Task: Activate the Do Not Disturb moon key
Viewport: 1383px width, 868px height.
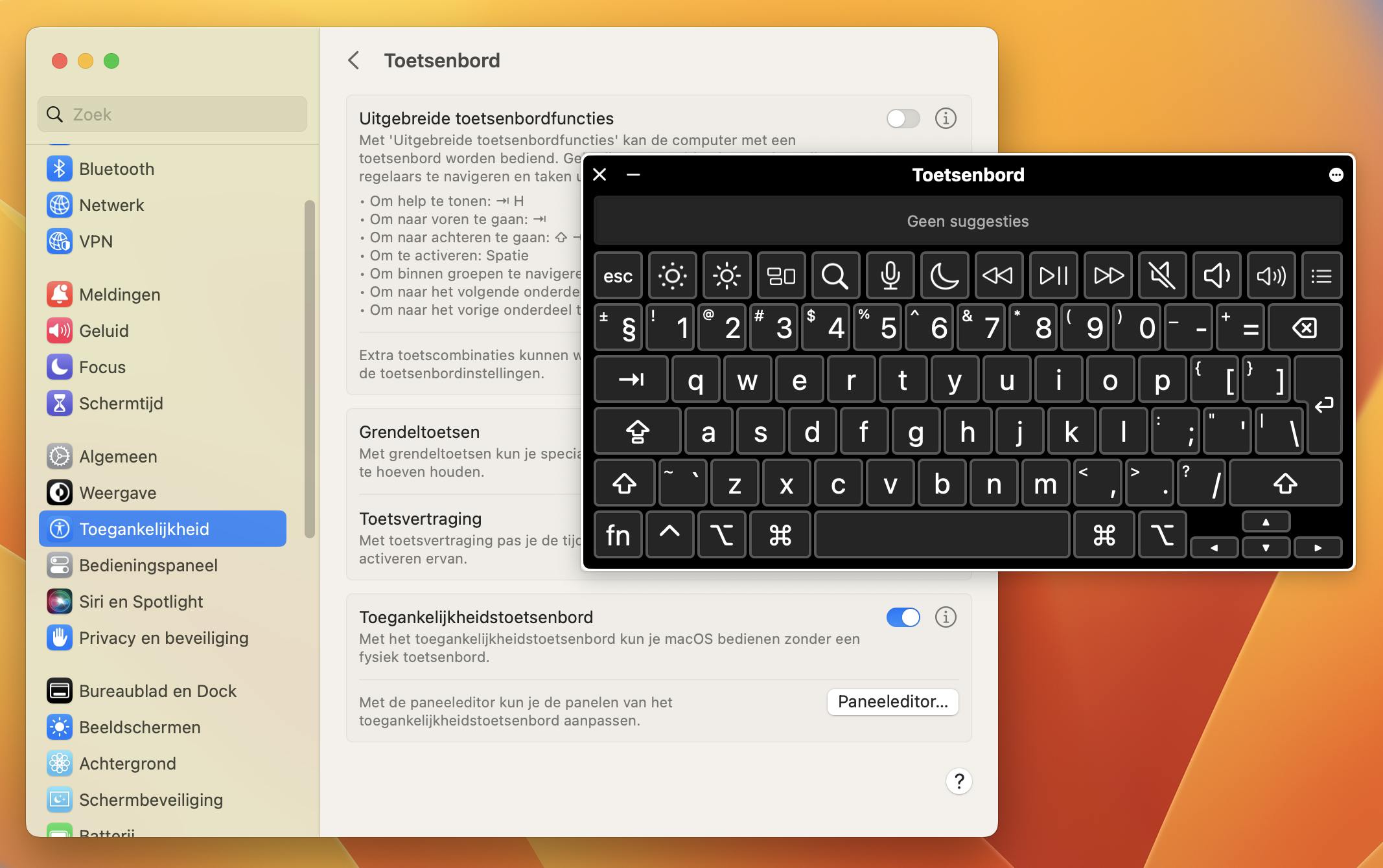Action: [944, 275]
